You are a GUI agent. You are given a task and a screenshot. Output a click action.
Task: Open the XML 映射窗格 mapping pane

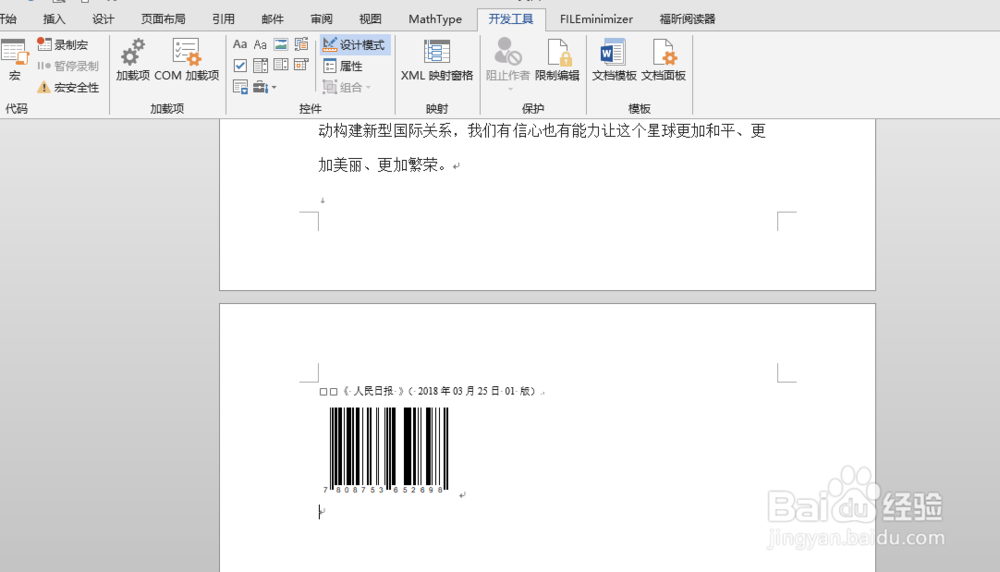click(437, 59)
